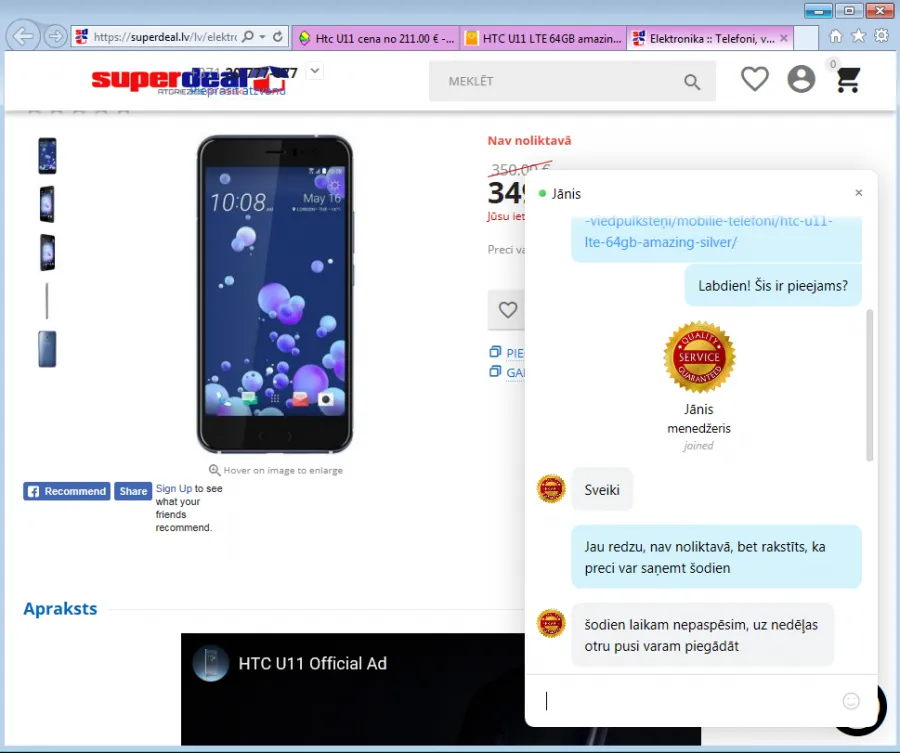Image resolution: width=900 pixels, height=753 pixels.
Task: Open the browser Home icon
Action: pos(836,36)
